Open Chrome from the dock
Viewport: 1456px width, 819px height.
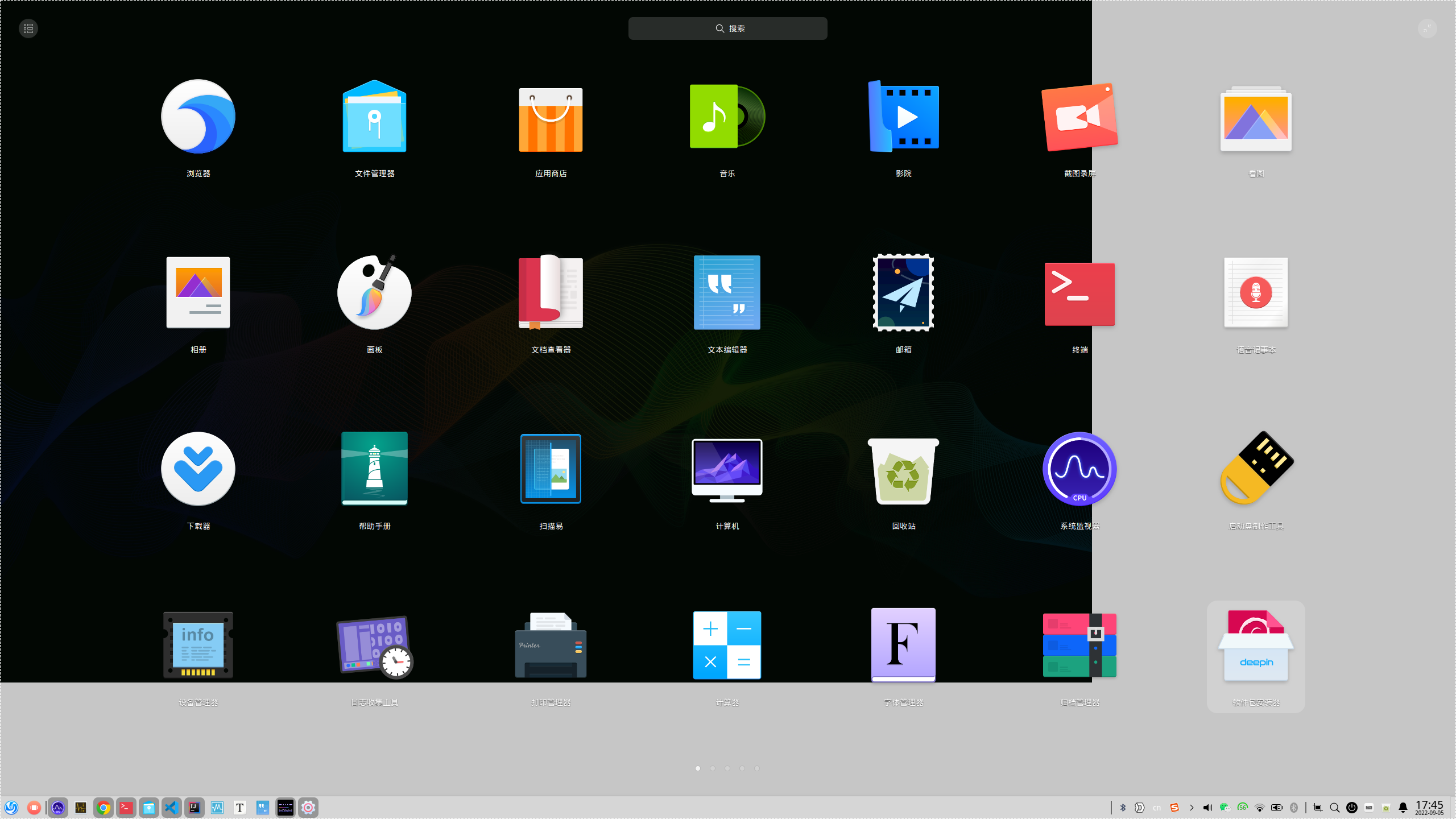click(x=103, y=808)
